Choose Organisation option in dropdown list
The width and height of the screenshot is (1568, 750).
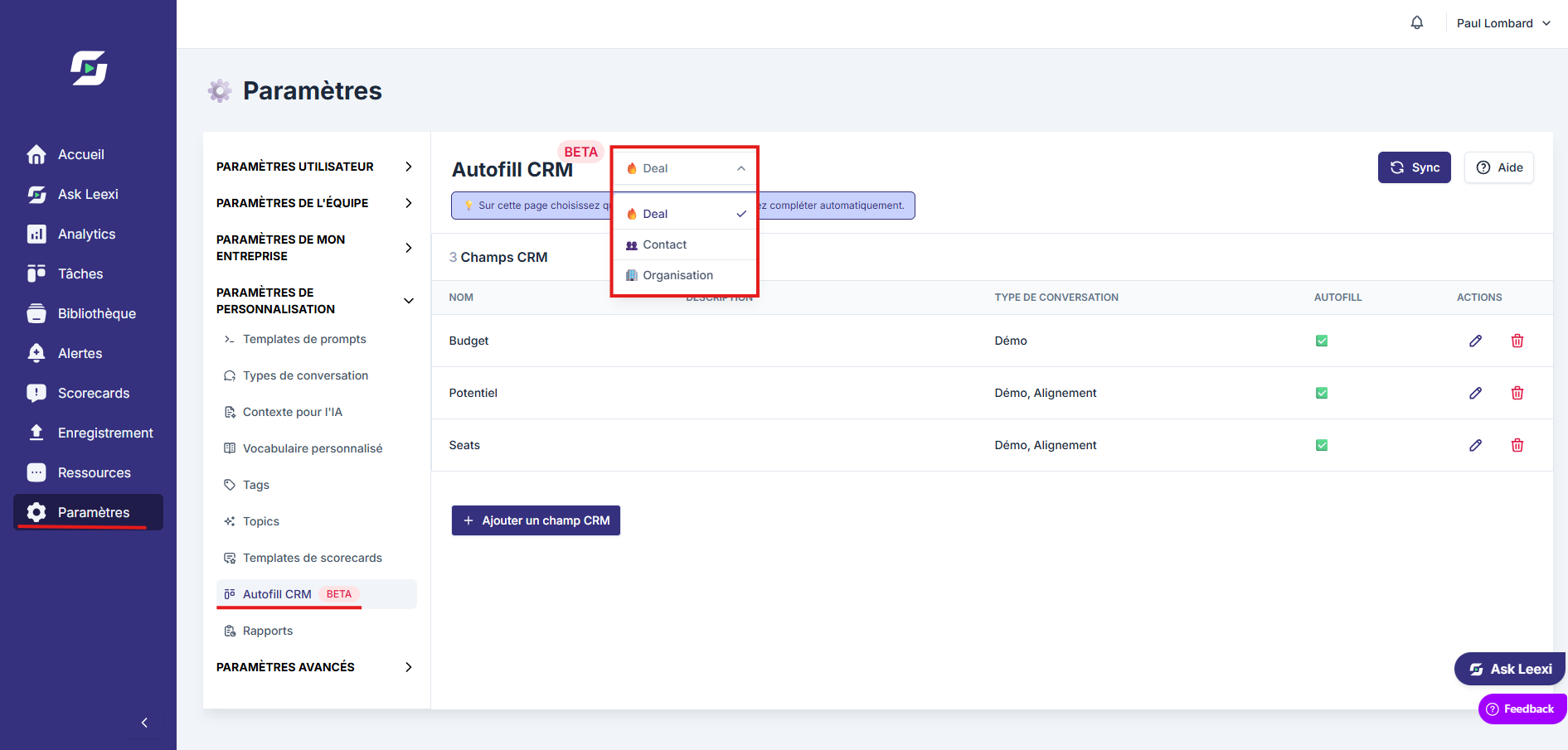[685, 275]
